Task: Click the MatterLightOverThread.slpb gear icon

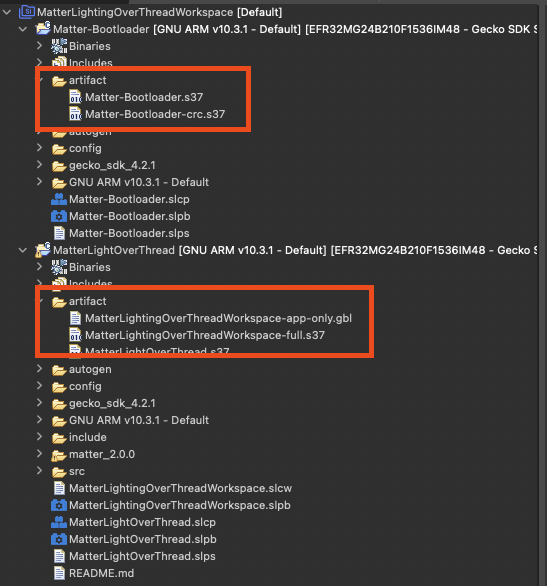Action: pyautogui.click(x=59, y=539)
